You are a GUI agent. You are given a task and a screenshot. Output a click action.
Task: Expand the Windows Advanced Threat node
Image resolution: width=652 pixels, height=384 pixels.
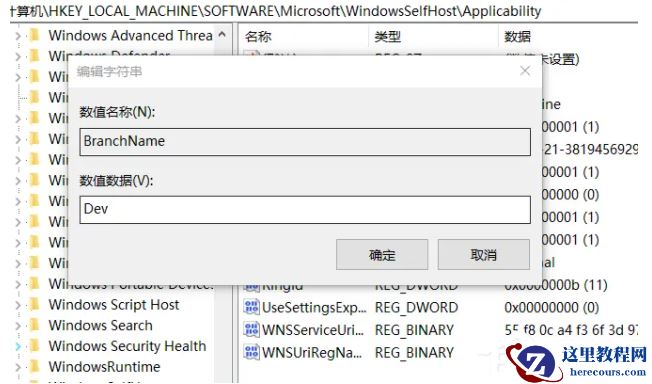18,36
